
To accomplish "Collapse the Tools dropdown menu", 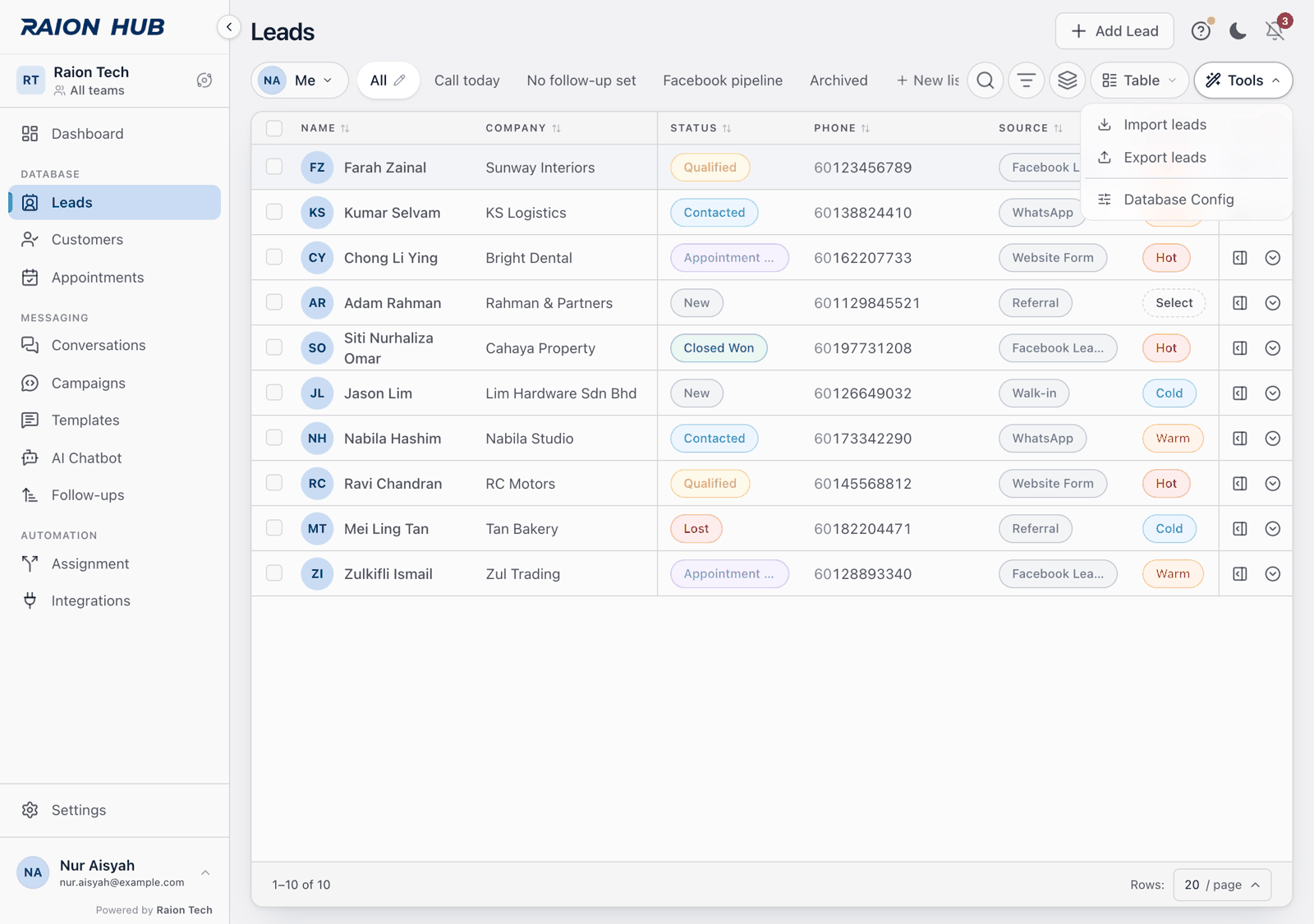I will pos(1243,80).
